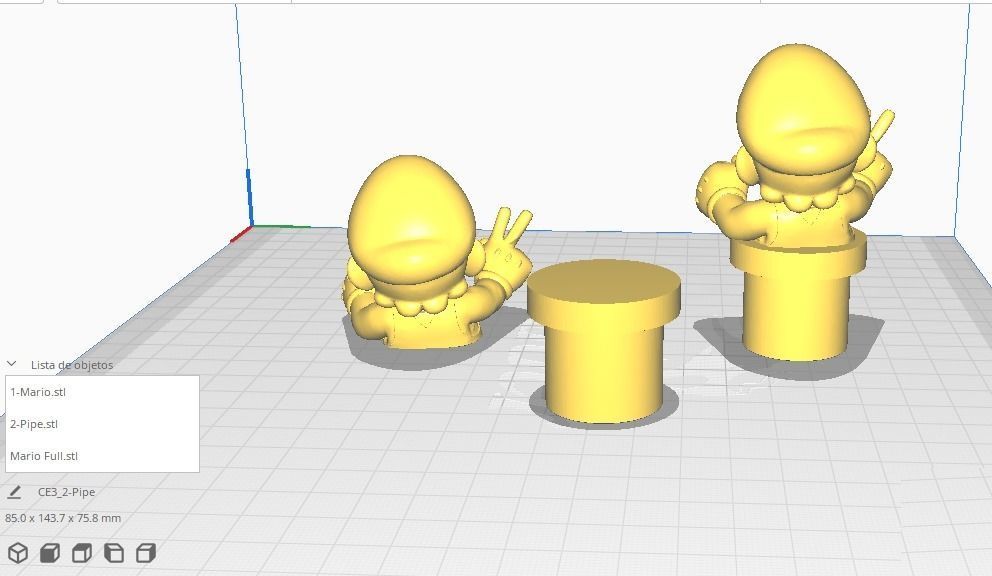Viewport: 992px width, 576px height.
Task: Click the CE3_2-Pipe job name
Action: [x=66, y=492]
